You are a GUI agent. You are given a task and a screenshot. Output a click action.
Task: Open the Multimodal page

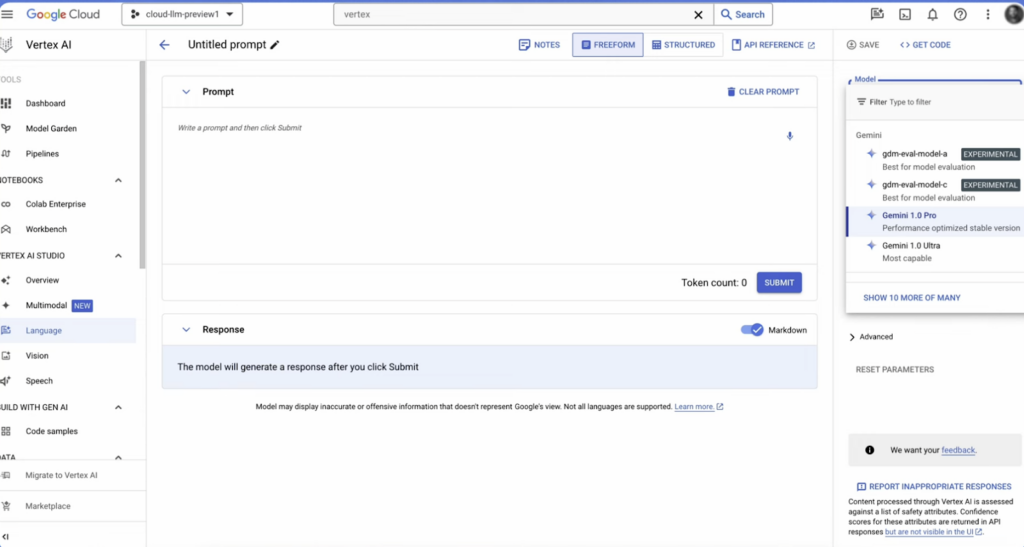(x=46, y=305)
